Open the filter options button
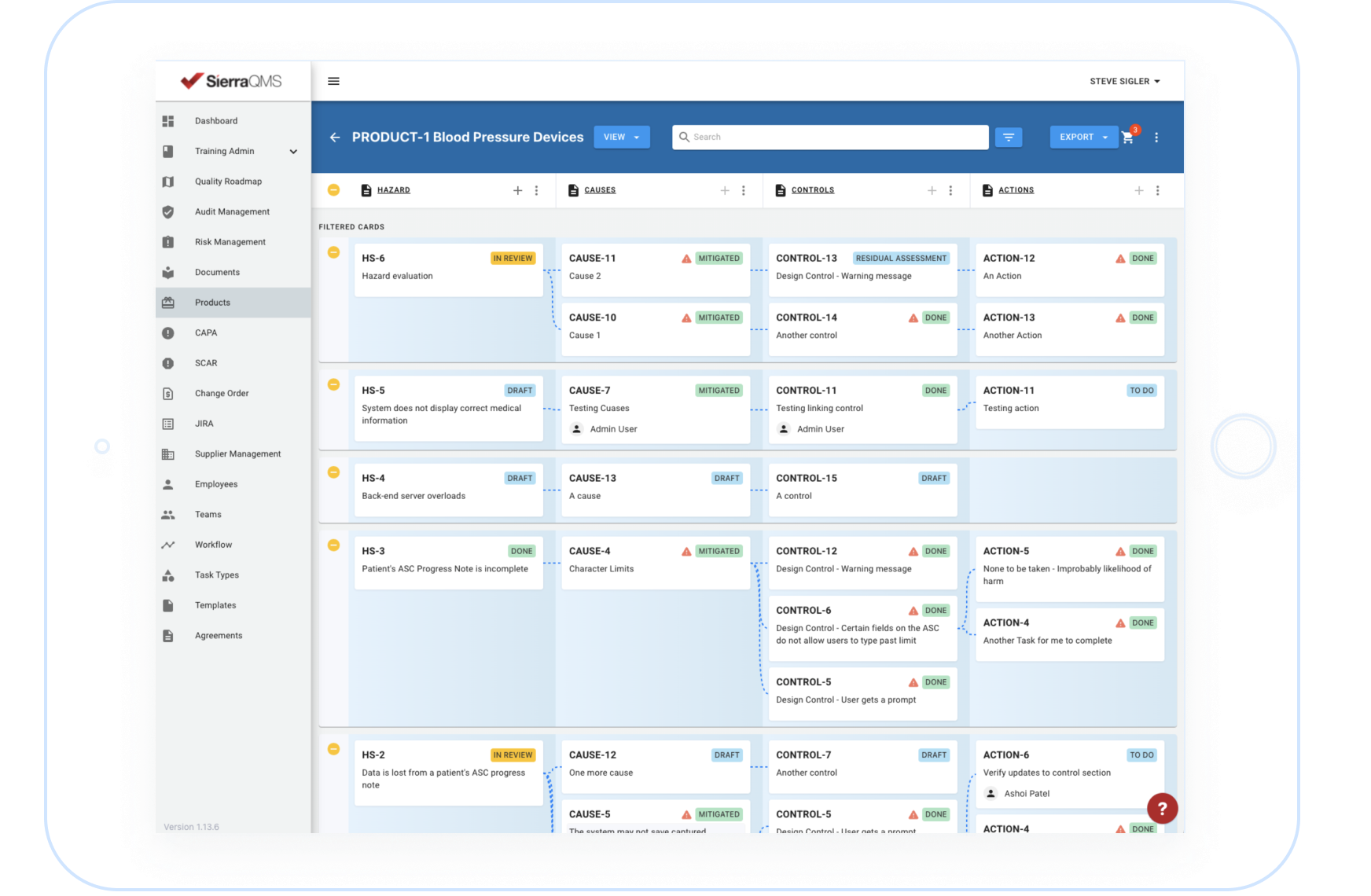Viewport: 1371px width, 896px height. pos(1009,137)
